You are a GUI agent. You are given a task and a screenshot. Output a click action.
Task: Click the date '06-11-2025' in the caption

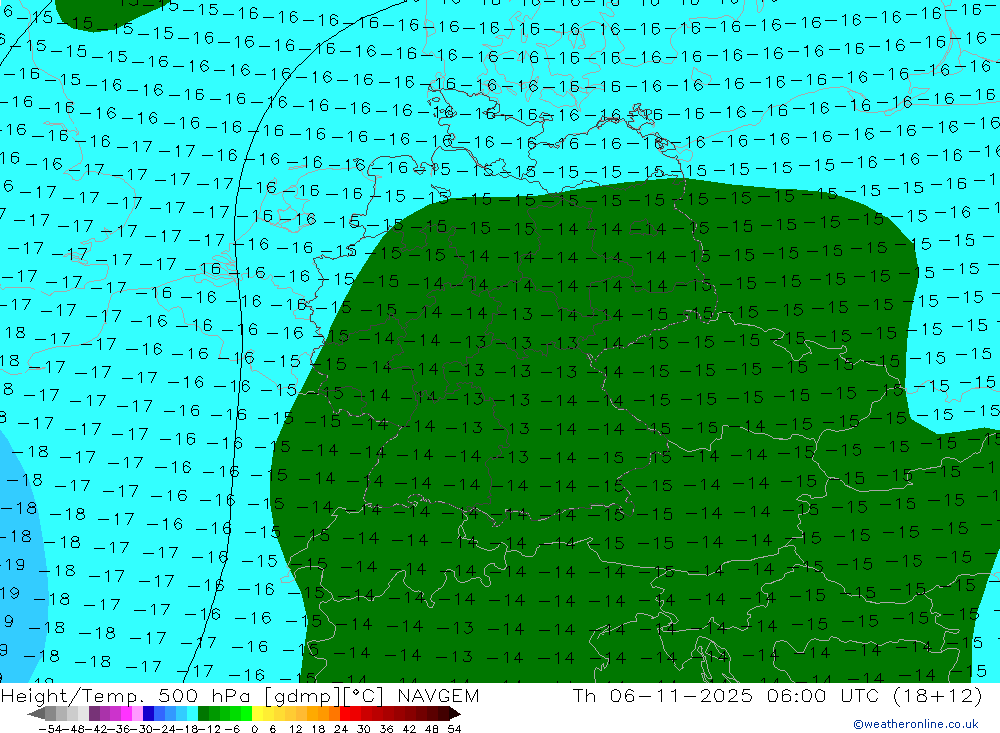680,695
